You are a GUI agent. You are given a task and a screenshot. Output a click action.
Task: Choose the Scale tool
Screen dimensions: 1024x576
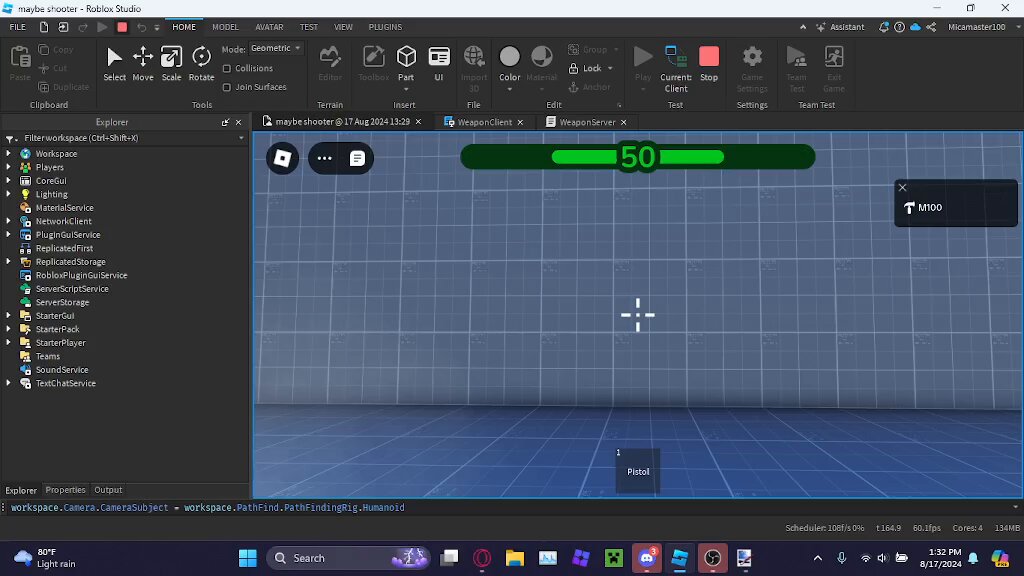(x=171, y=63)
